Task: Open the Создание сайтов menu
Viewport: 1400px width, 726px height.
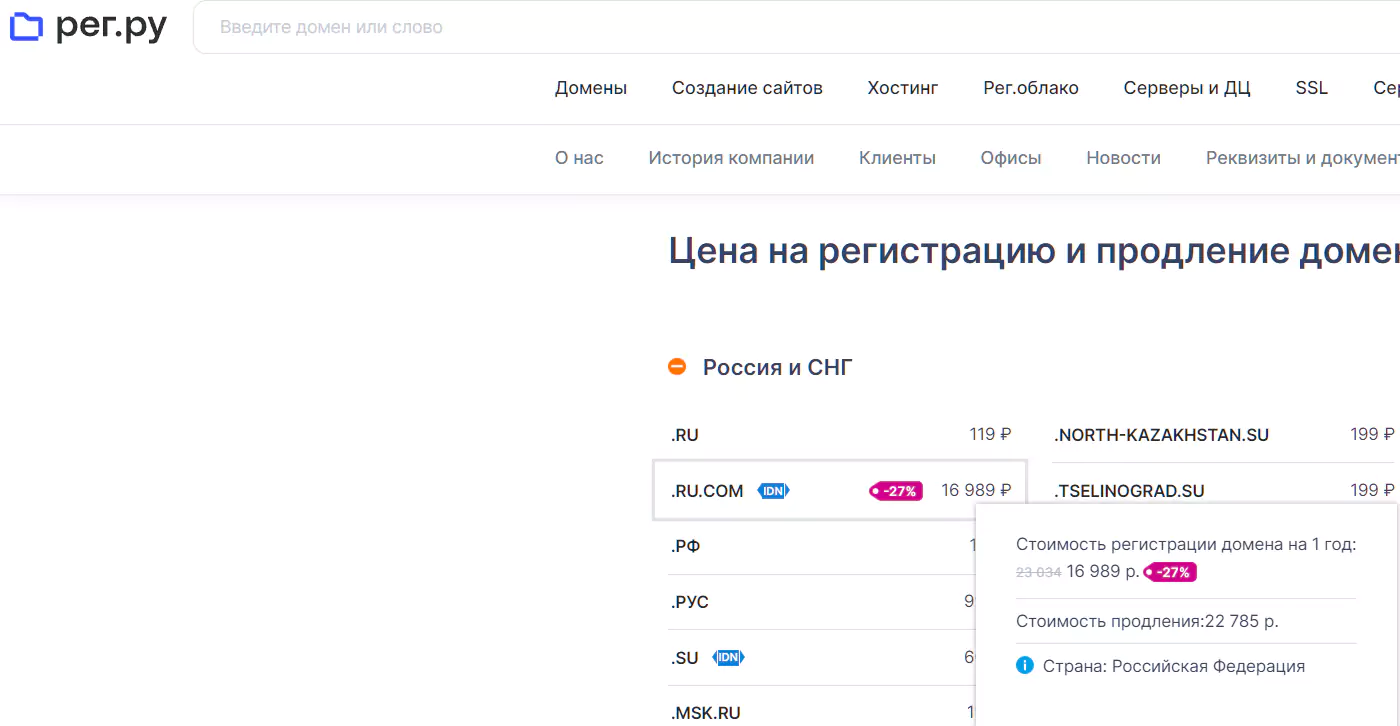Action: coord(747,88)
